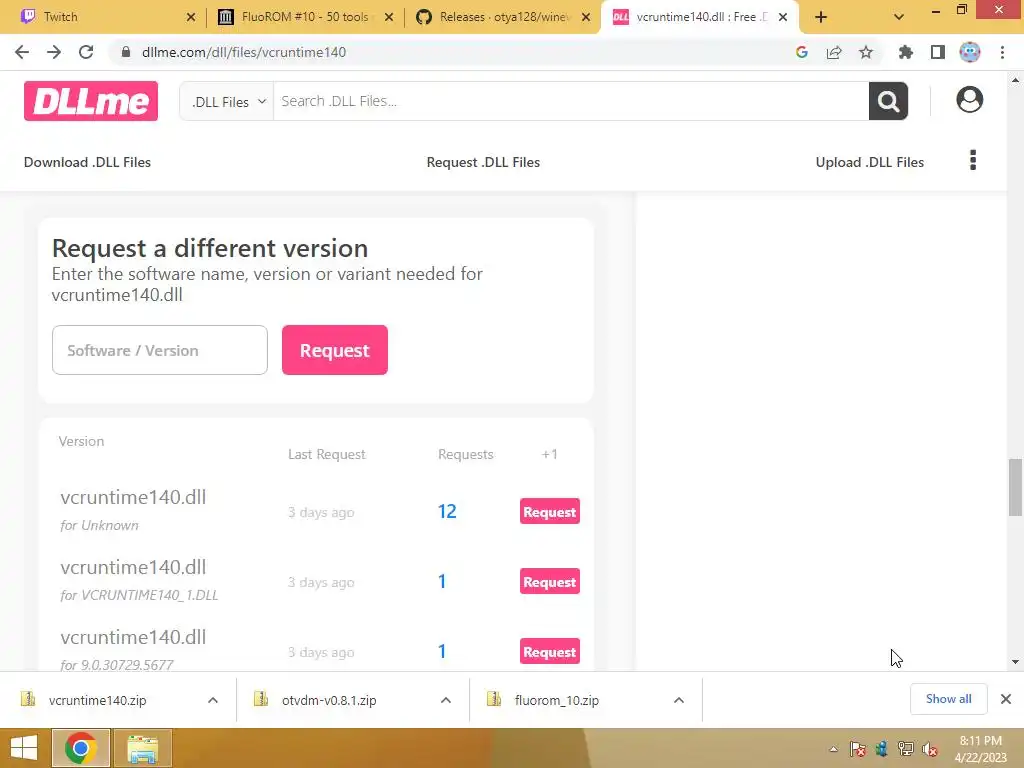Open the user account icon

click(969, 100)
